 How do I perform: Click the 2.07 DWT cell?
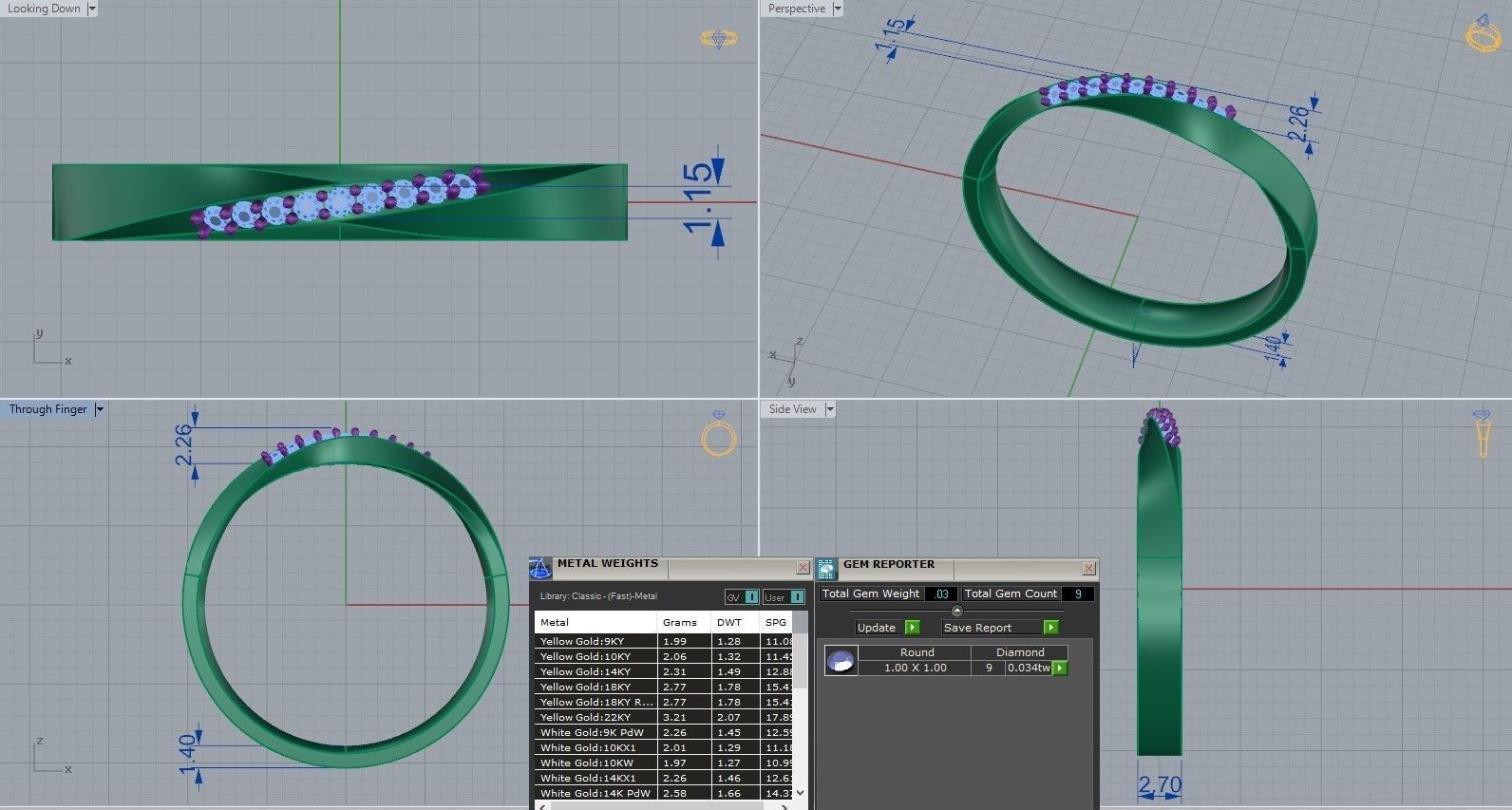(x=736, y=717)
